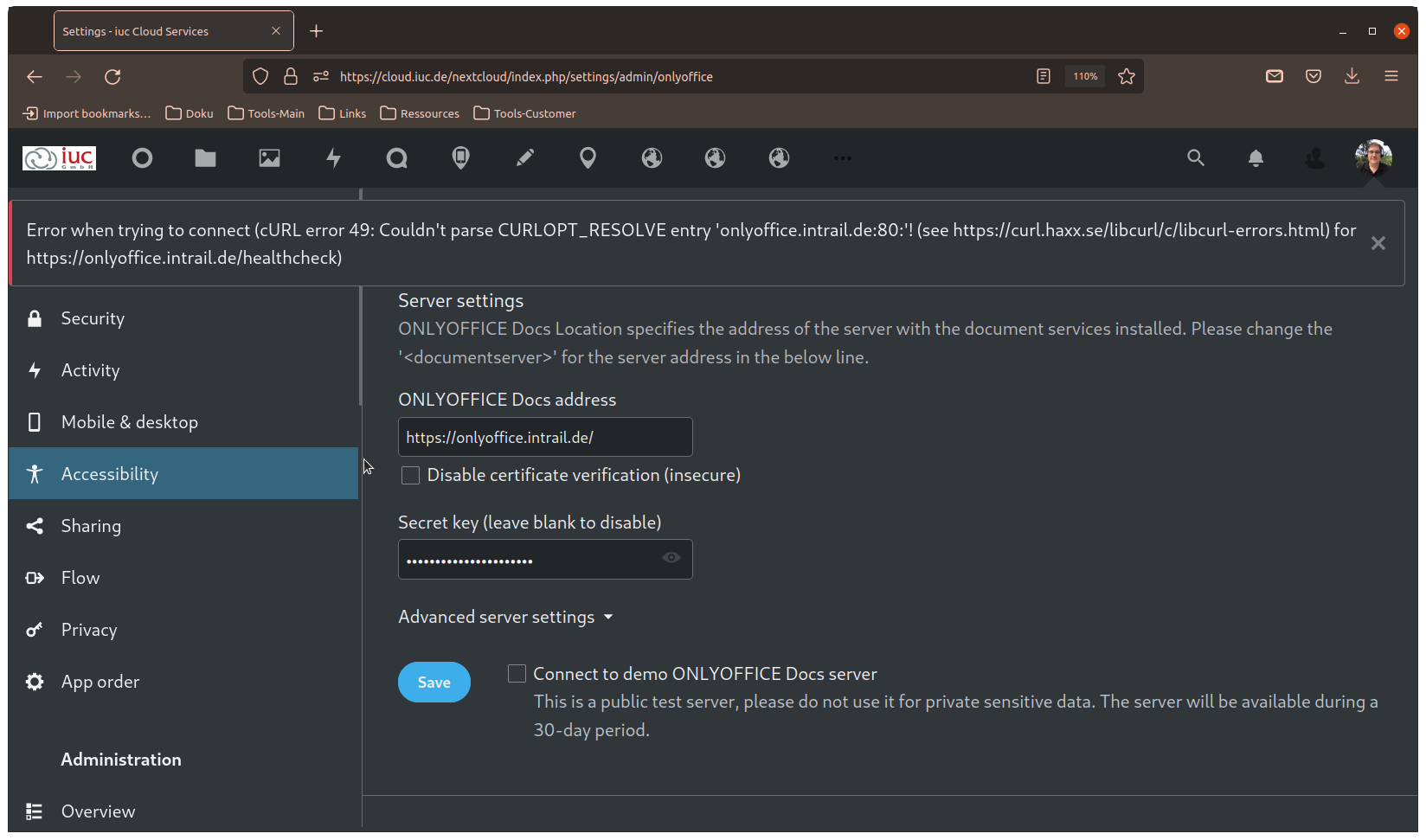Screen dimensions: 1426x840
Task: Open the Dashboard via circle icon
Action: pos(142,158)
